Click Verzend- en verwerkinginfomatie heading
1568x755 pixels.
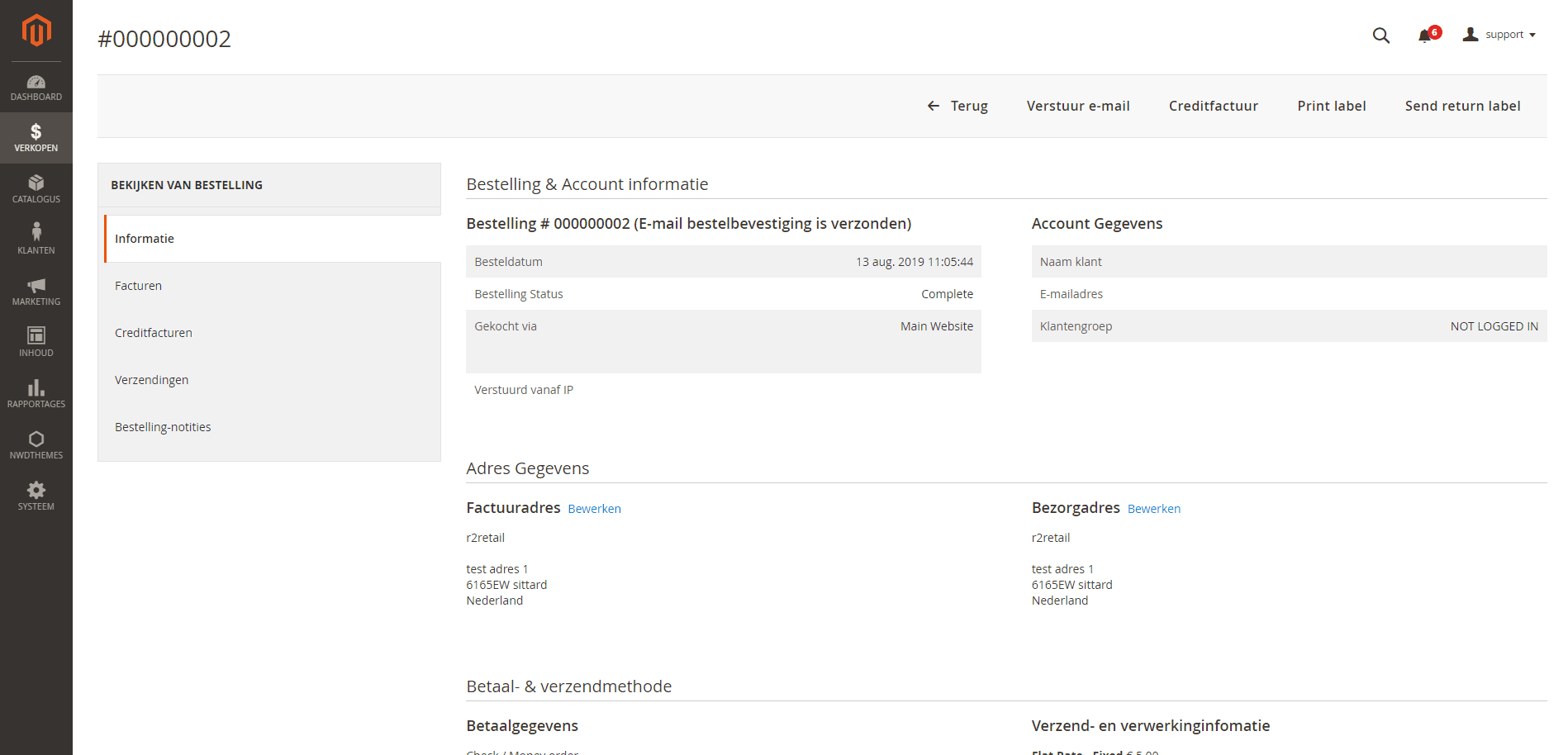(x=1150, y=726)
